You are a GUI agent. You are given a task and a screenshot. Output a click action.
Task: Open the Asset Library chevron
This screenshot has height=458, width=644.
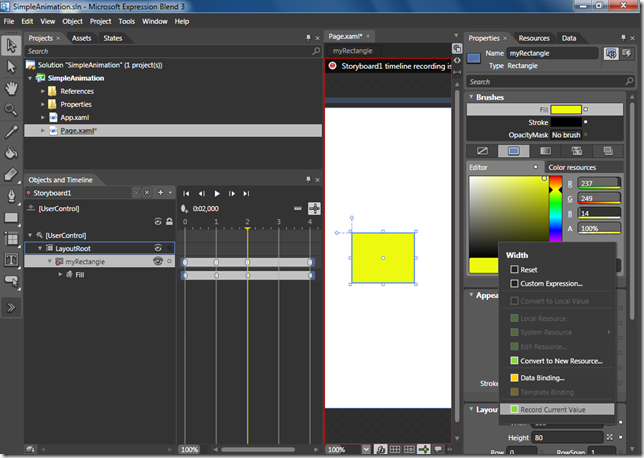12,307
